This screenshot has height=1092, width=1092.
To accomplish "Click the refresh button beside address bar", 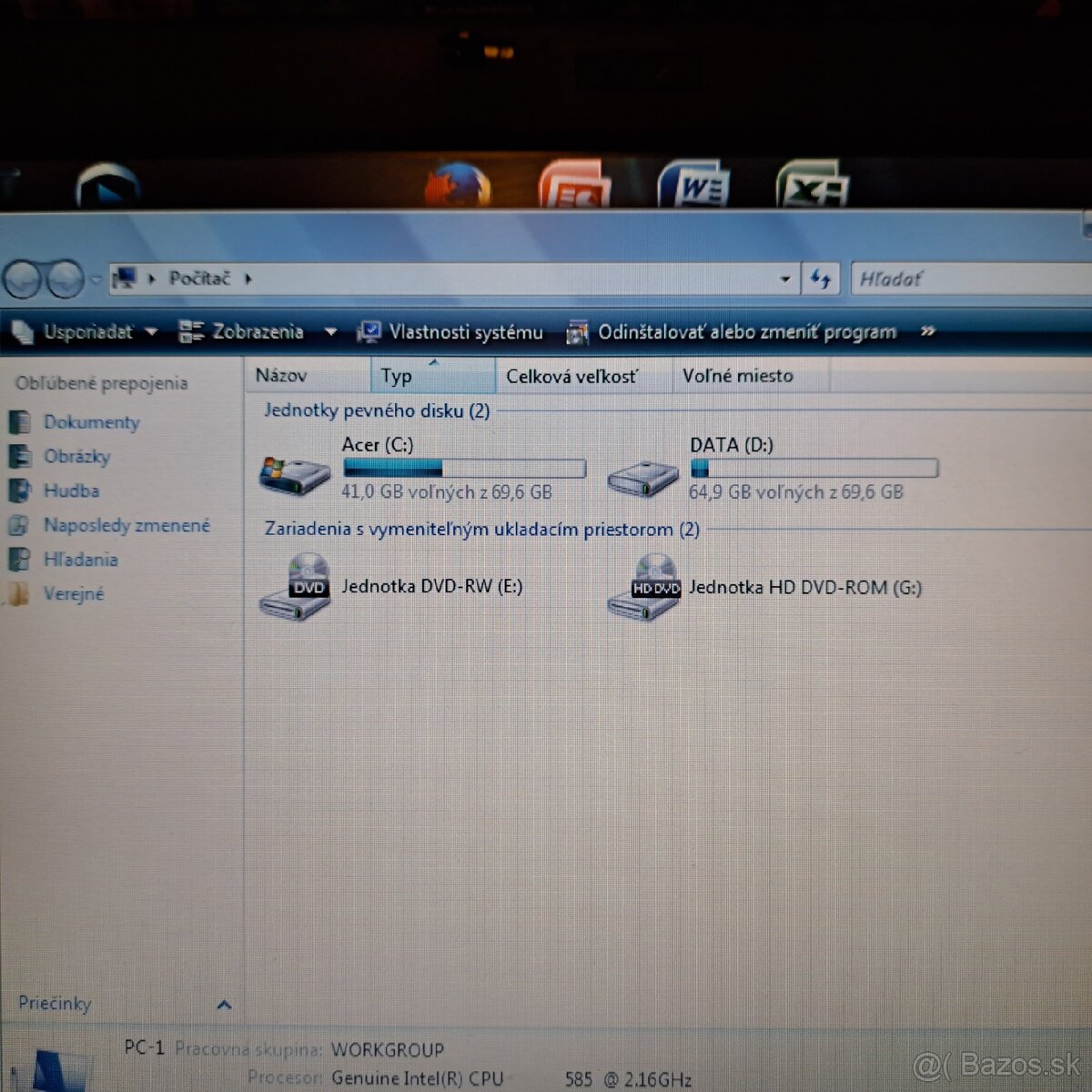I will (821, 279).
